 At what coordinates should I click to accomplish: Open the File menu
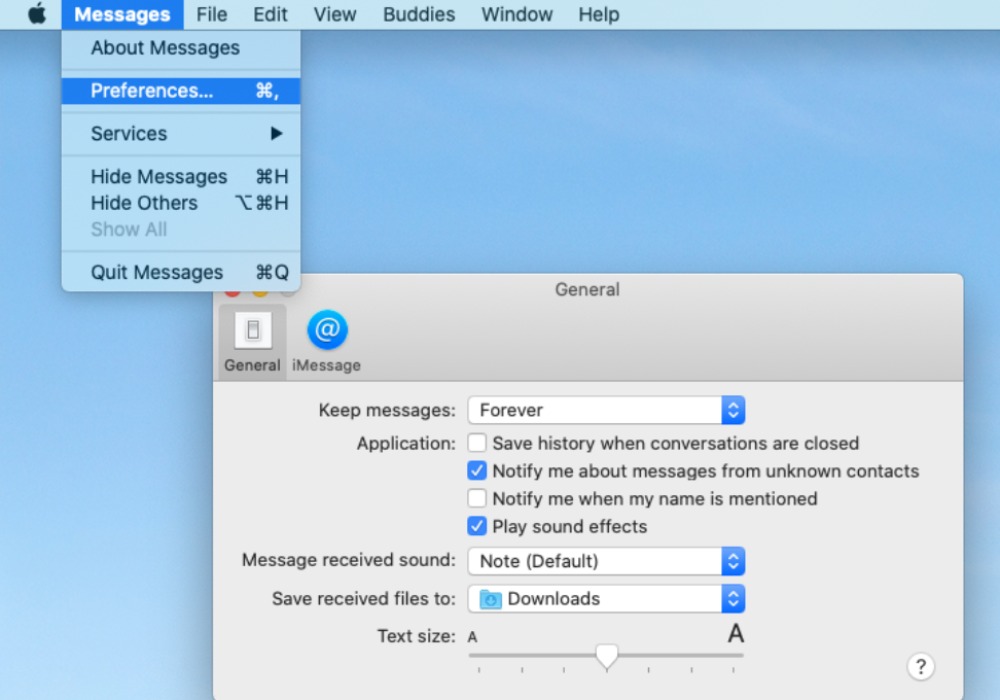pyautogui.click(x=212, y=14)
